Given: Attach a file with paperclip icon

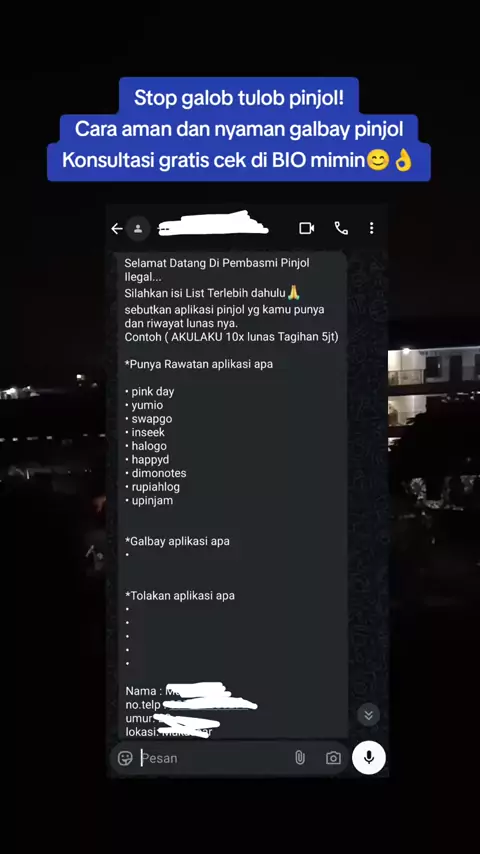Looking at the screenshot, I should pos(300,758).
